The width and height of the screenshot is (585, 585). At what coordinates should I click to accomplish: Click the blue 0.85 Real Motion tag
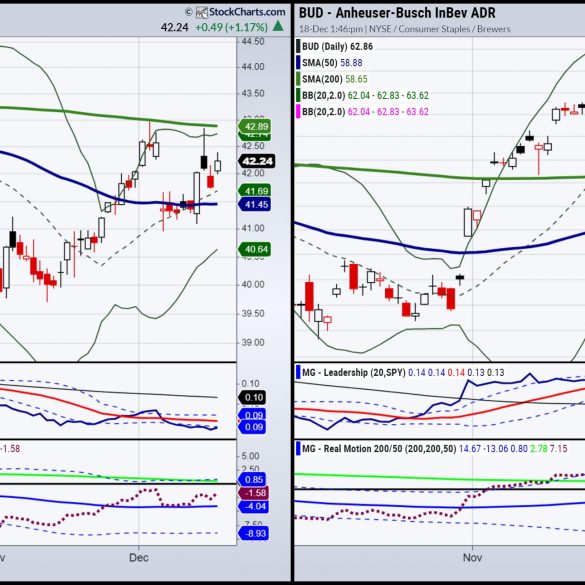pos(253,479)
